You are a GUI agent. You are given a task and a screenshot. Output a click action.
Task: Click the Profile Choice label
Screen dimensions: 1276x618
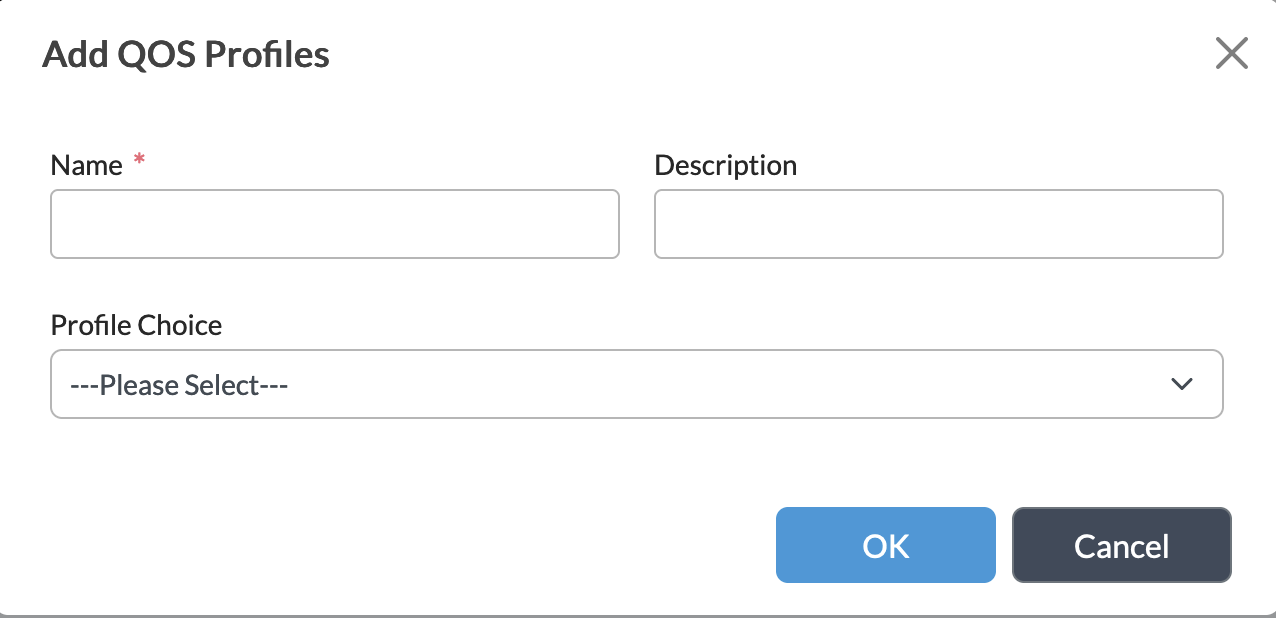click(x=136, y=325)
